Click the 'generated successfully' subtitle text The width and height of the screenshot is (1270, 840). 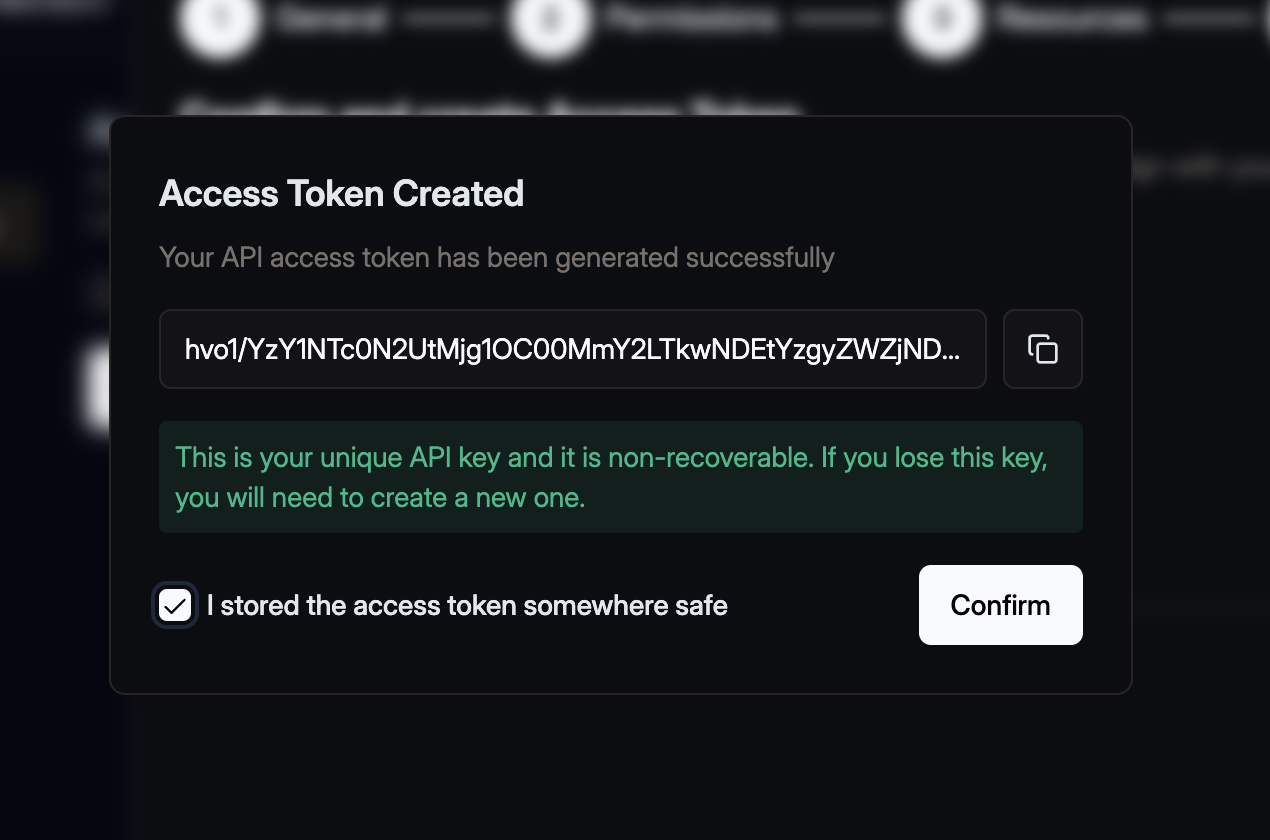(x=497, y=257)
